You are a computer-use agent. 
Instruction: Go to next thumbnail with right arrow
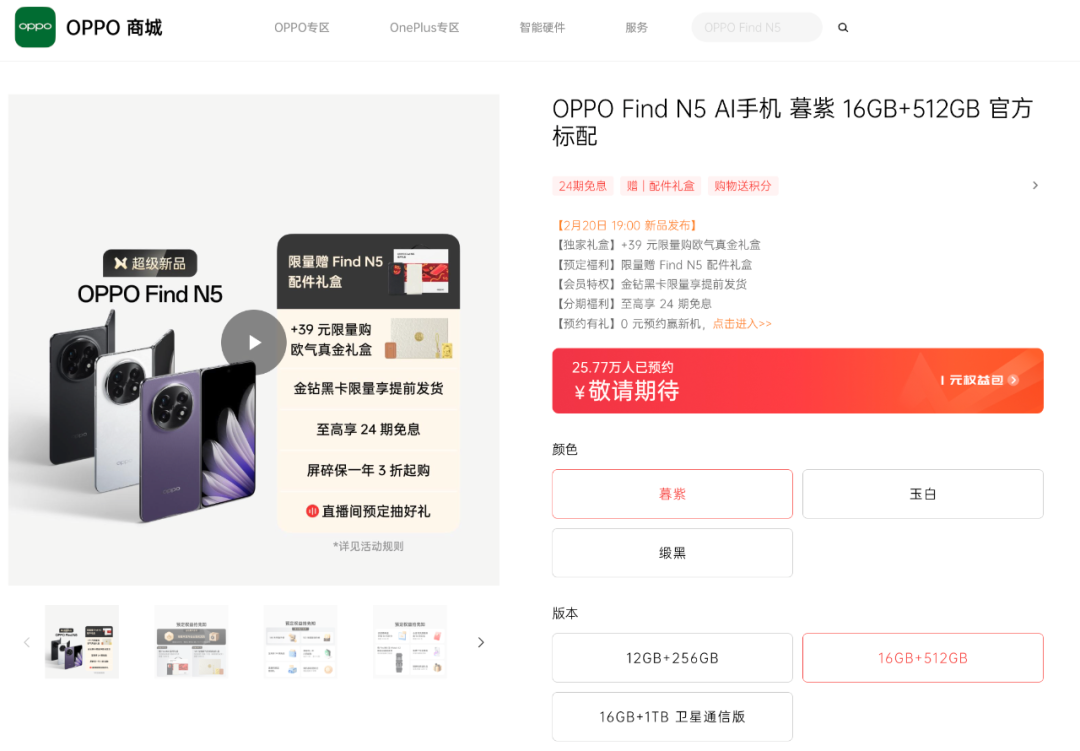[x=481, y=642]
